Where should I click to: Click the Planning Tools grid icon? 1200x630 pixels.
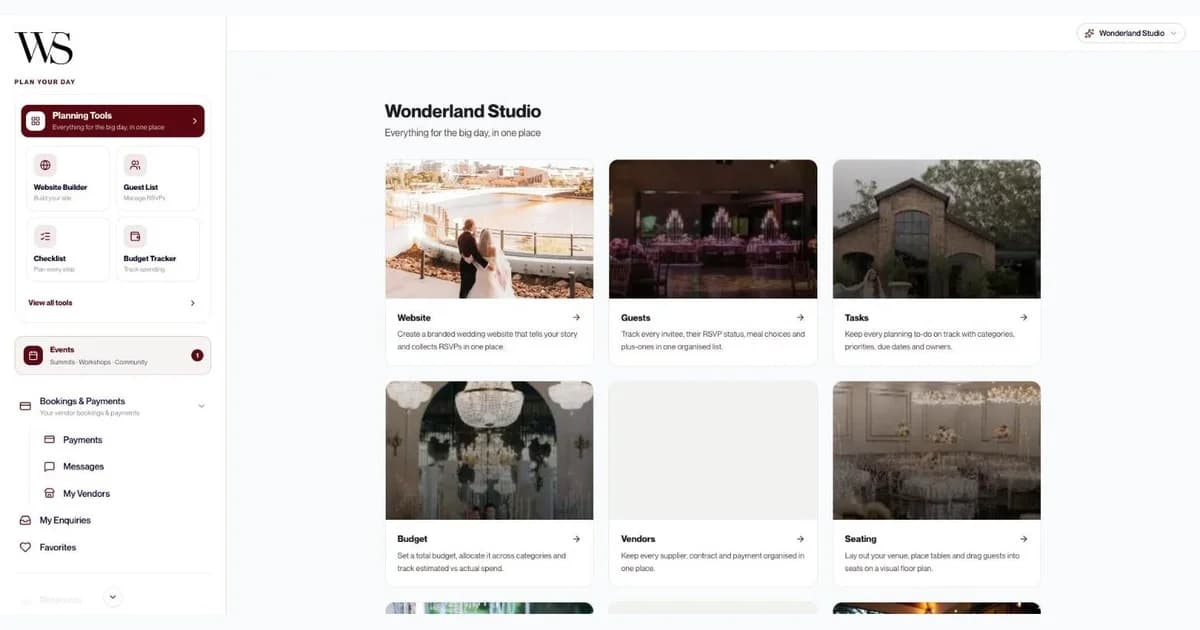(x=36, y=121)
